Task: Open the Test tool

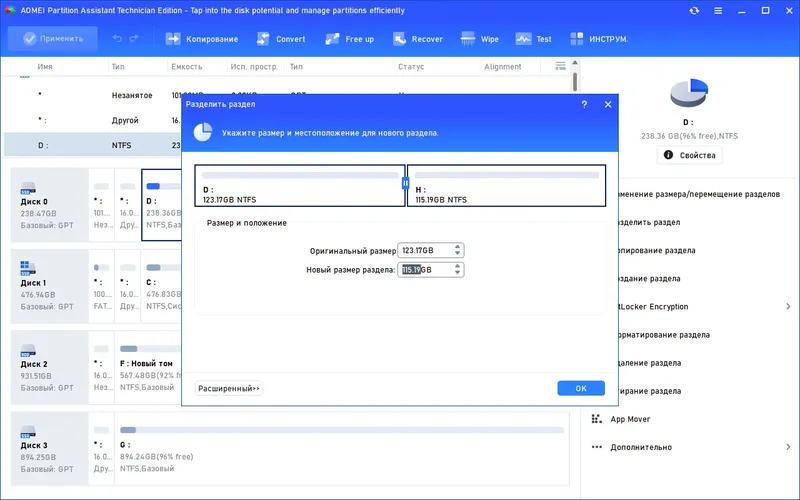Action: [533, 39]
